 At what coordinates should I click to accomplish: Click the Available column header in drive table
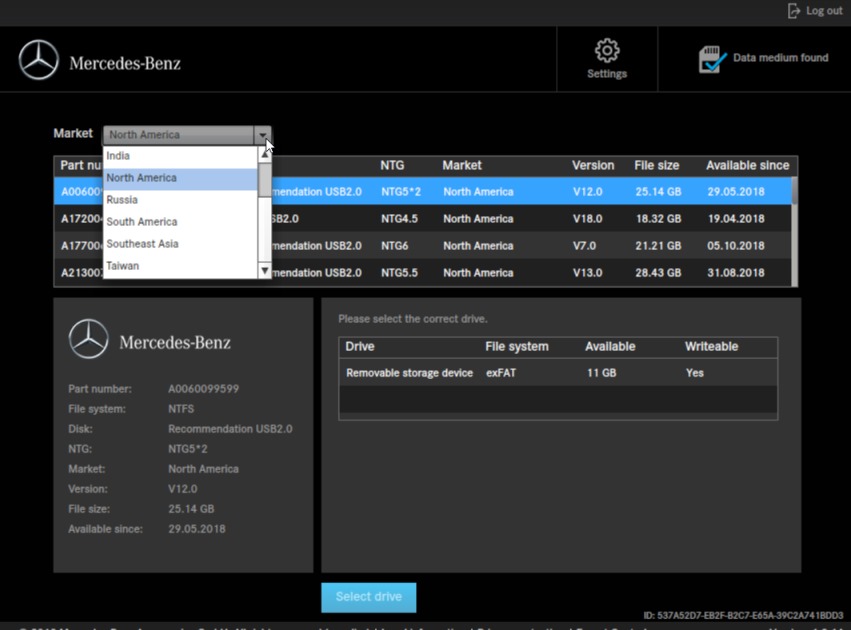pos(610,347)
